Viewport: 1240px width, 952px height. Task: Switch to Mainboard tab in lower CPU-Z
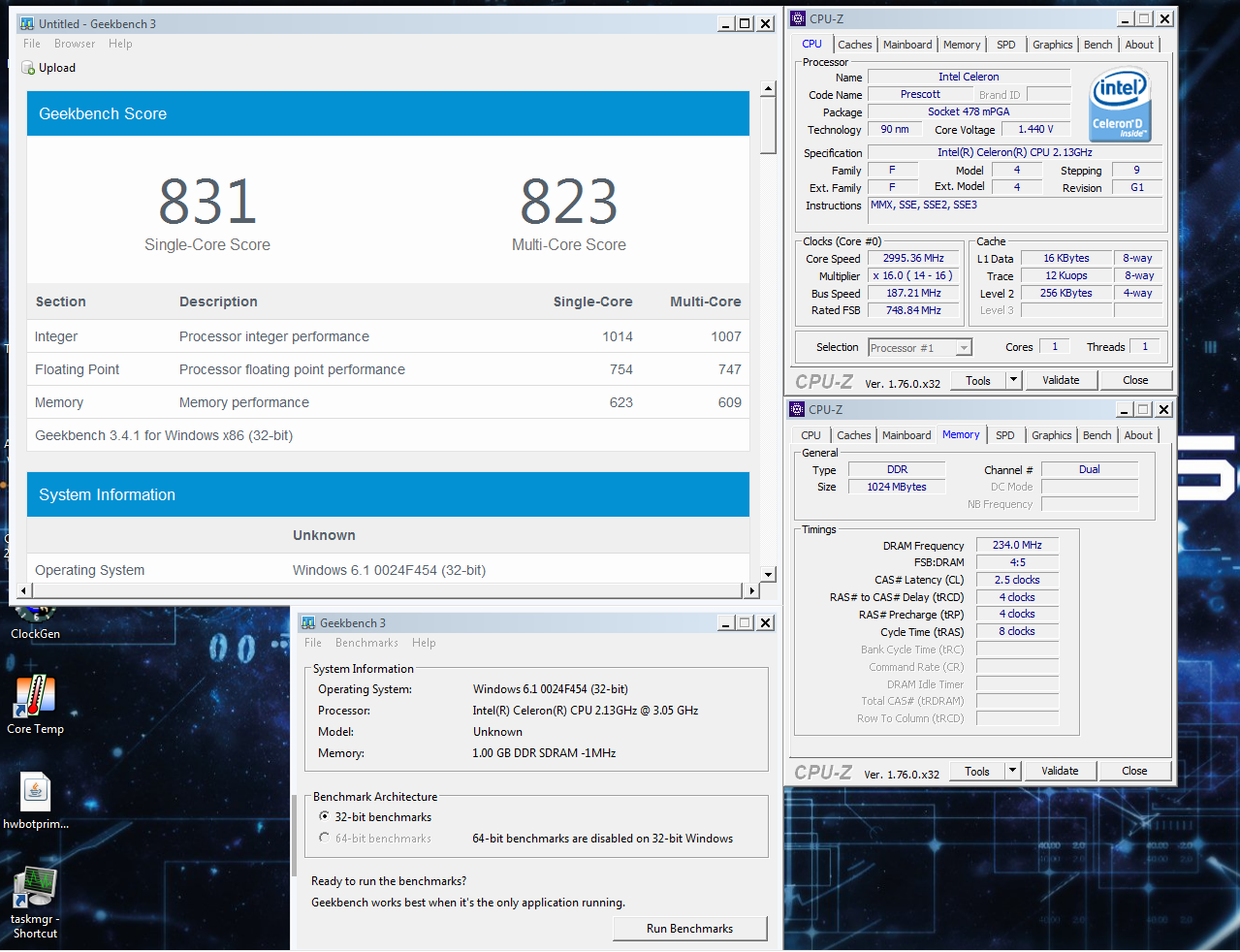906,435
